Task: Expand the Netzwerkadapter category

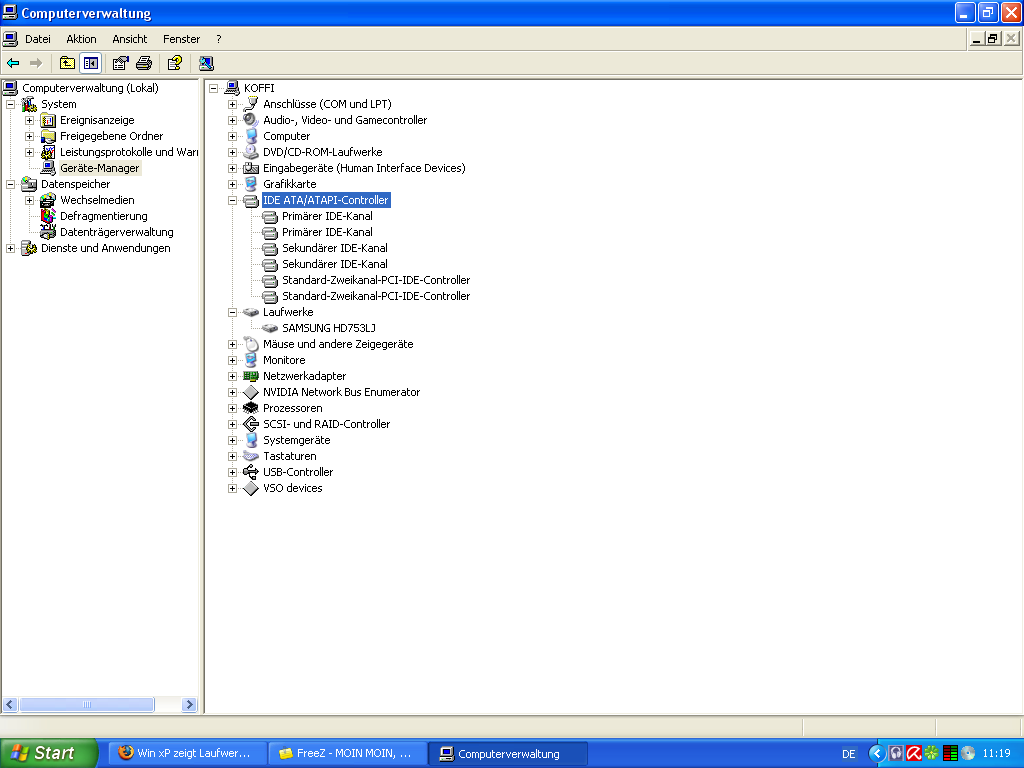Action: coord(231,375)
